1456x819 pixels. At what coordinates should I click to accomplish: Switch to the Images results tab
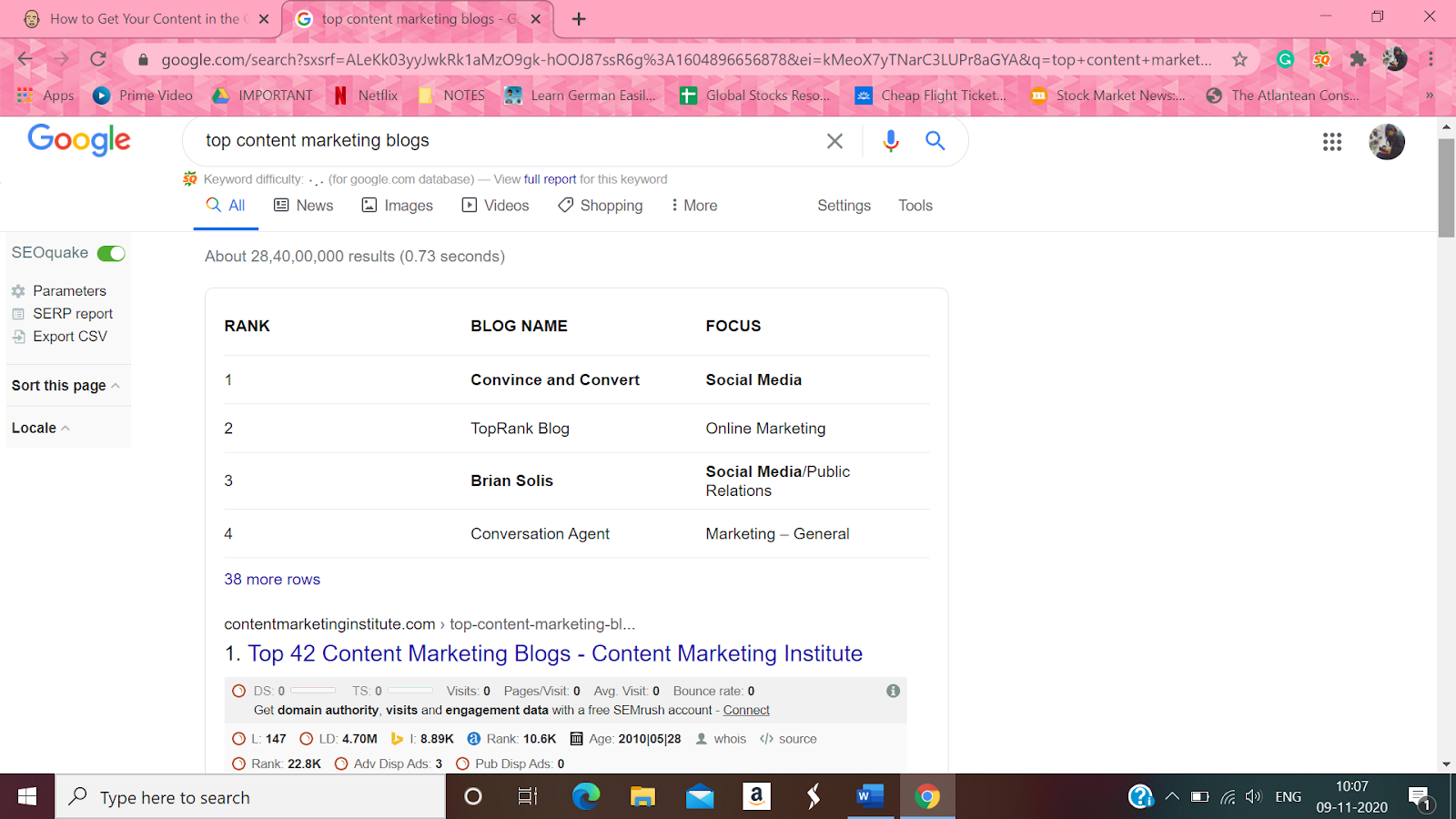pyautogui.click(x=398, y=206)
